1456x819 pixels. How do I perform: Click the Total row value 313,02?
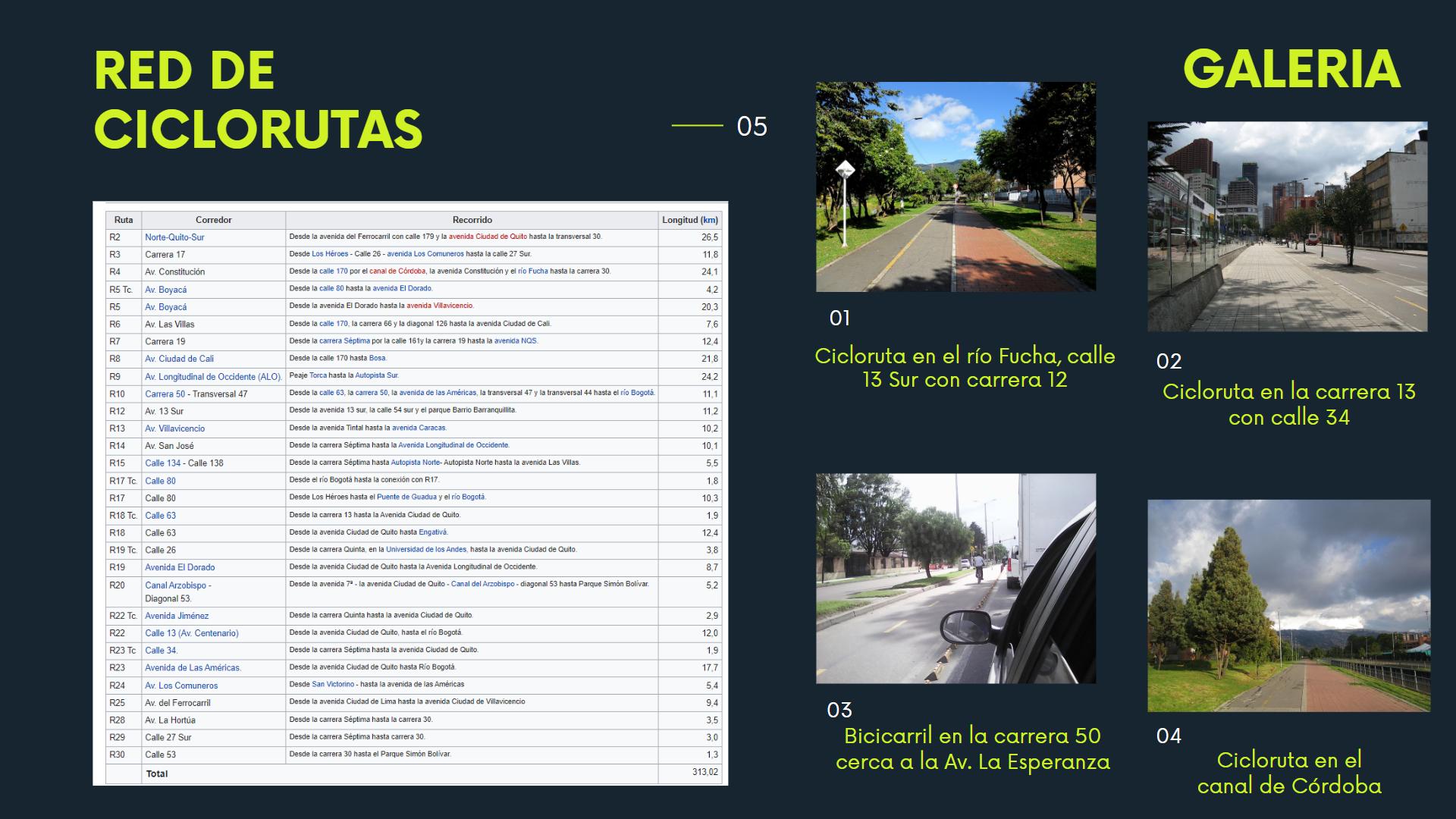[704, 773]
